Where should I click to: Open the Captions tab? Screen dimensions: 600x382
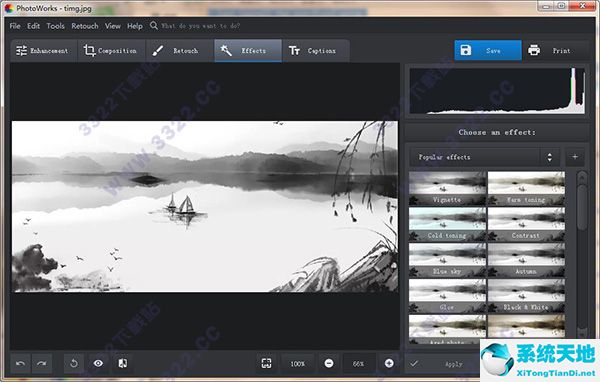316,51
